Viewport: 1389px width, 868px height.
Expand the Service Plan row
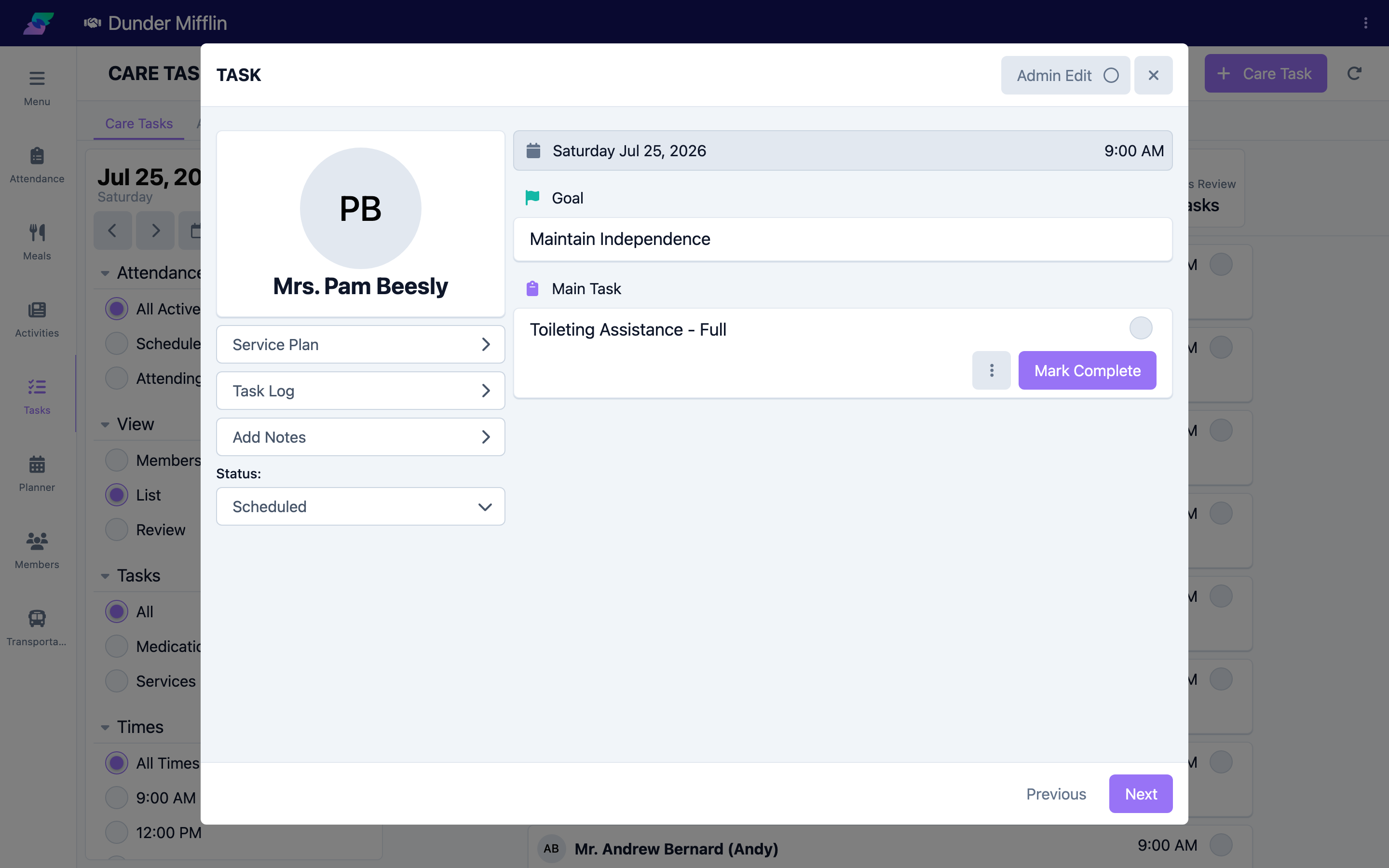click(x=360, y=344)
